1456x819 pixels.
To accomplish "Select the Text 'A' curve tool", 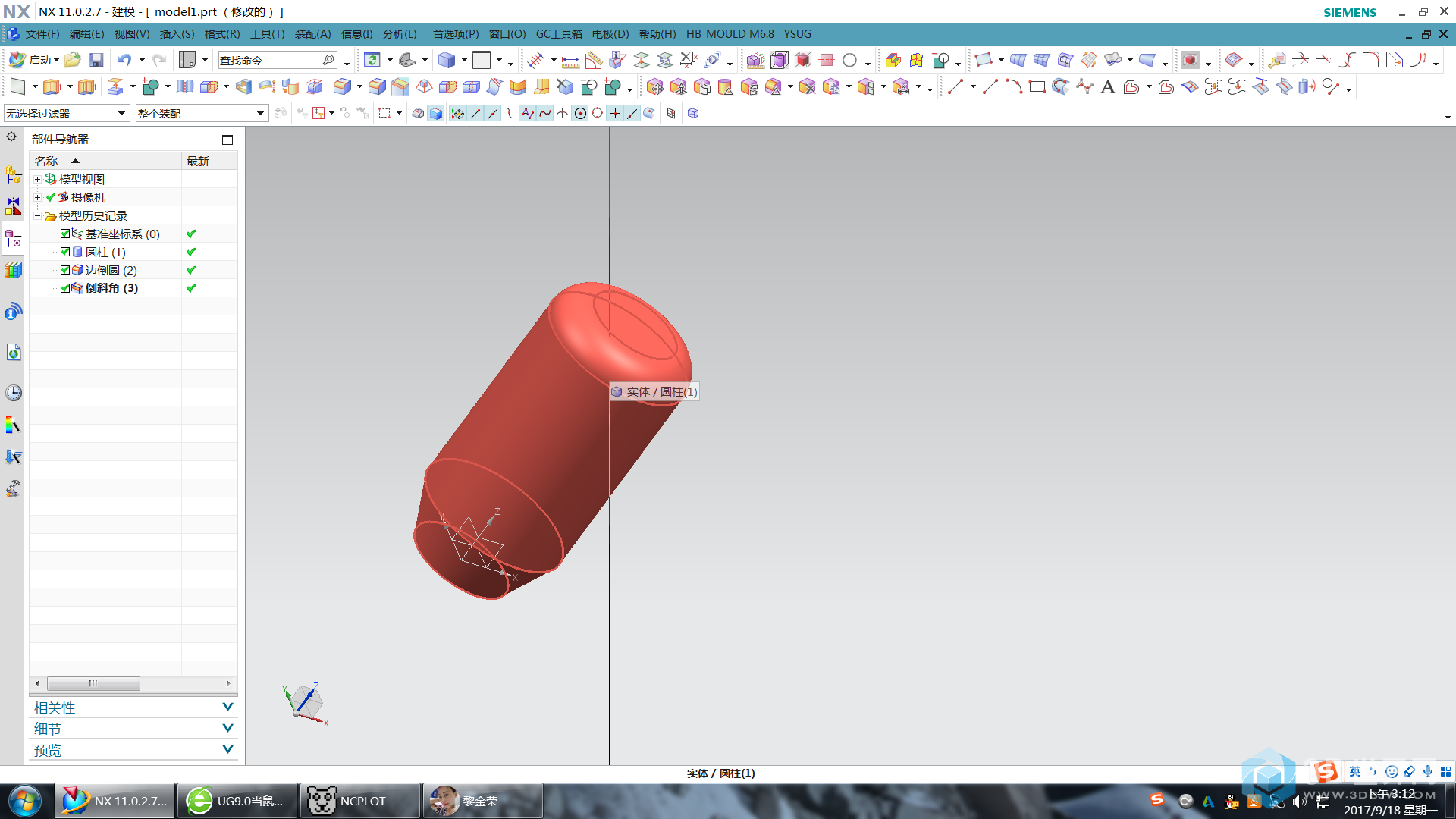I will (x=1107, y=87).
